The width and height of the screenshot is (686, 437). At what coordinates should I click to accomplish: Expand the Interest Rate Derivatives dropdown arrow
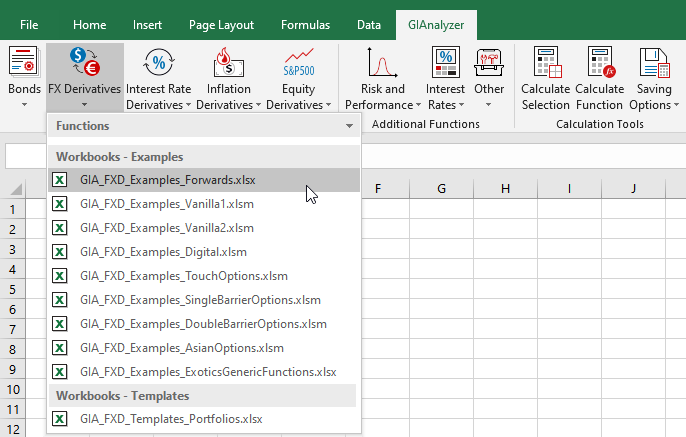(188, 105)
